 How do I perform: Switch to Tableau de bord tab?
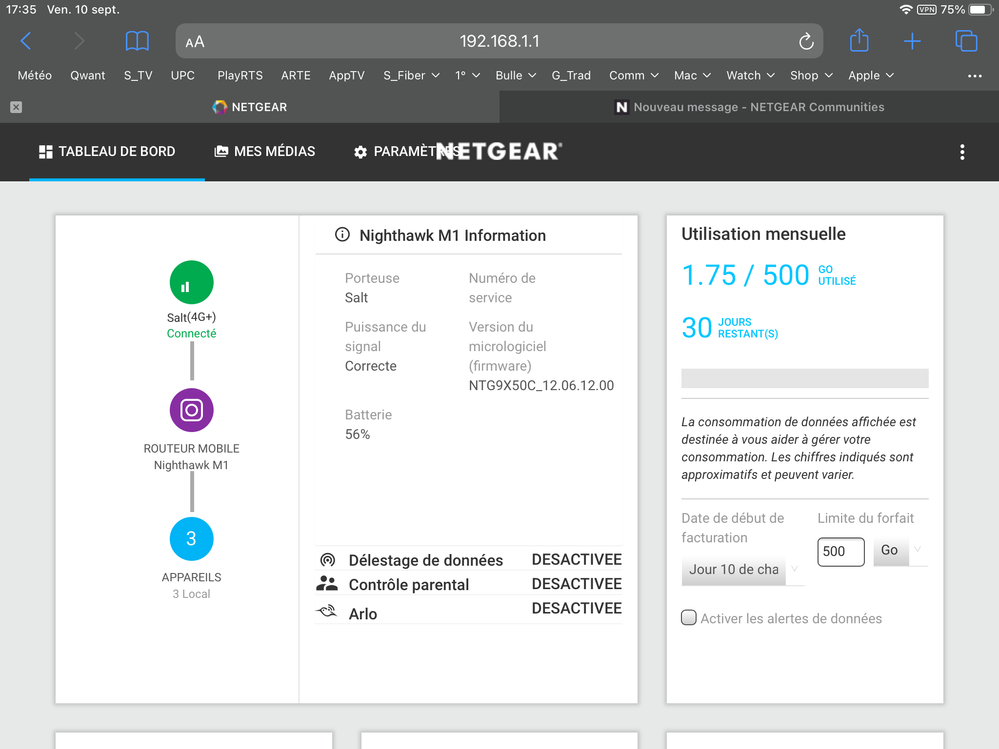click(117, 152)
